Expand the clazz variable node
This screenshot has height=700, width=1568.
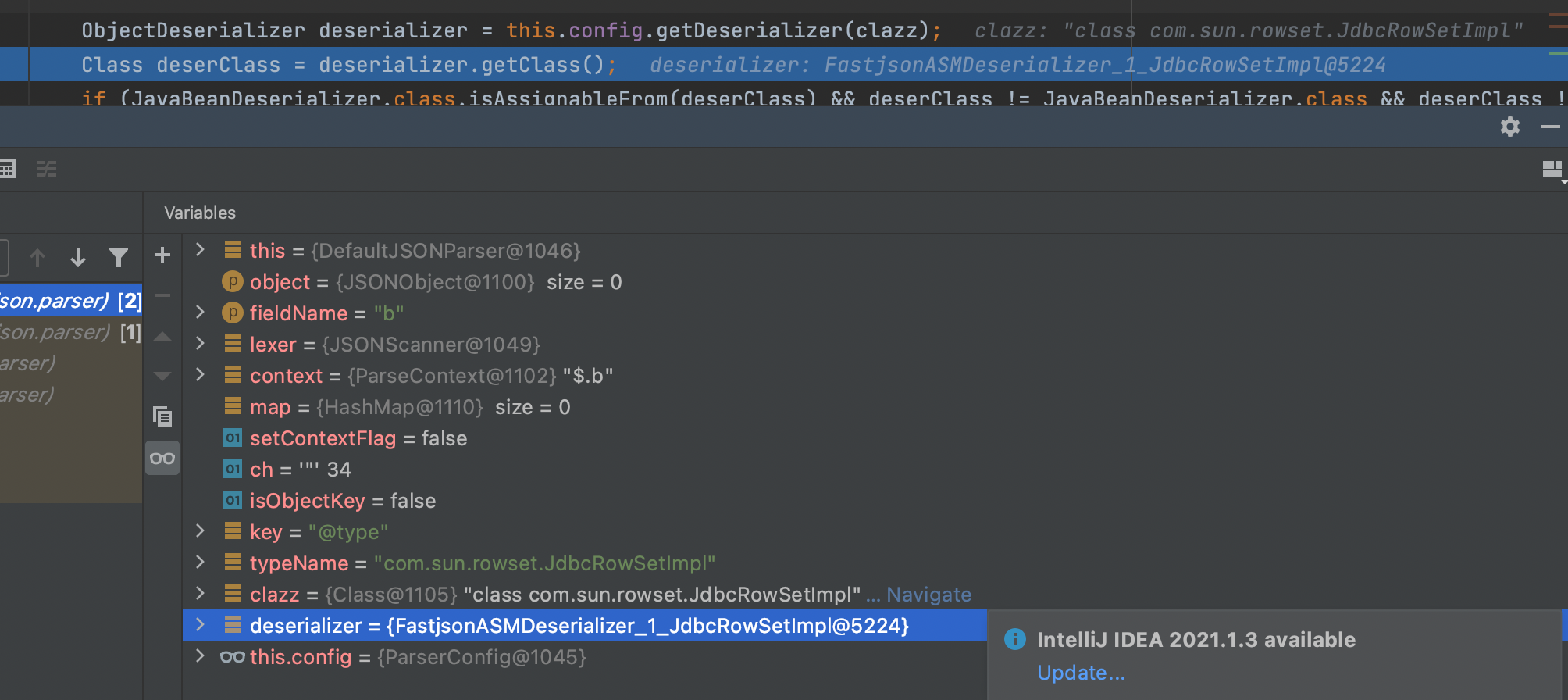201,594
